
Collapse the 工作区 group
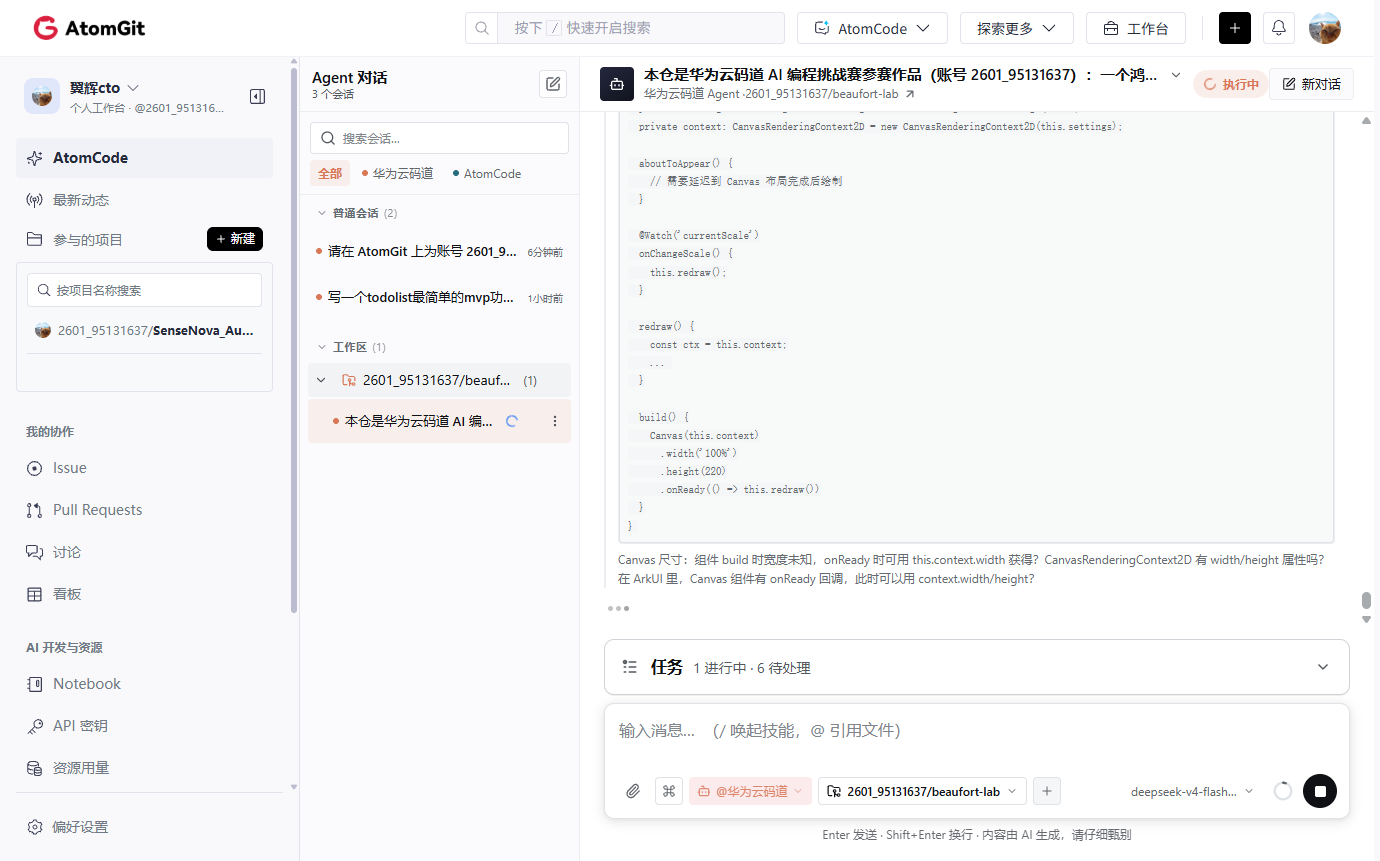coord(322,347)
